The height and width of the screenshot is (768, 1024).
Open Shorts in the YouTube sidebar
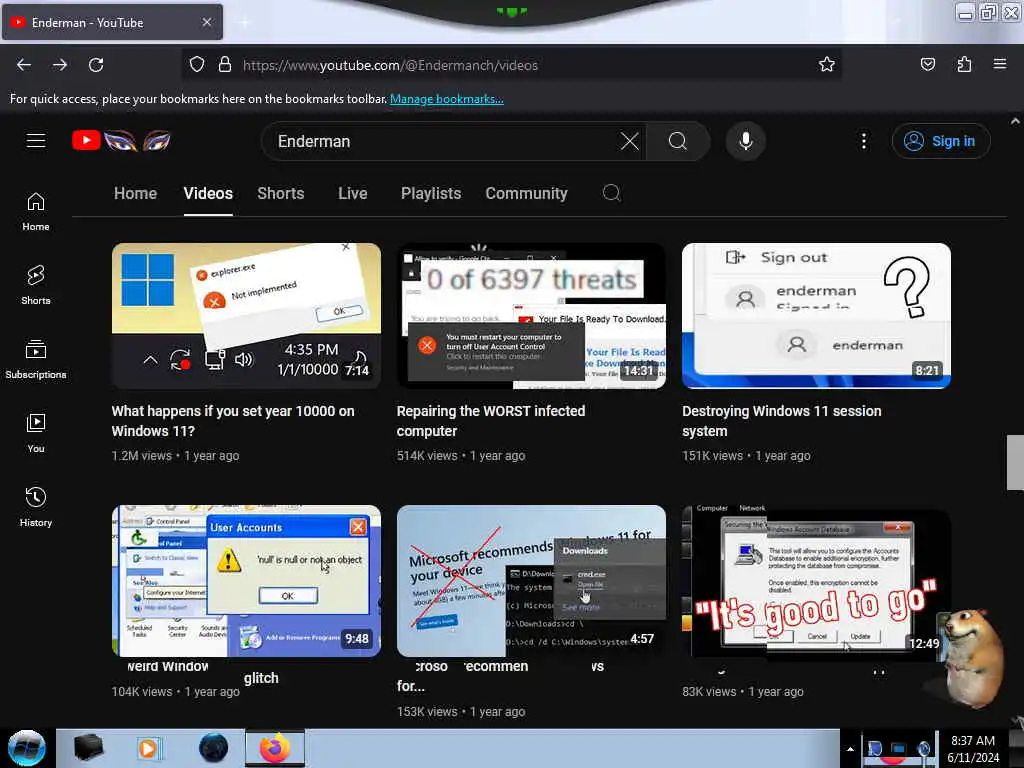[x=36, y=285]
